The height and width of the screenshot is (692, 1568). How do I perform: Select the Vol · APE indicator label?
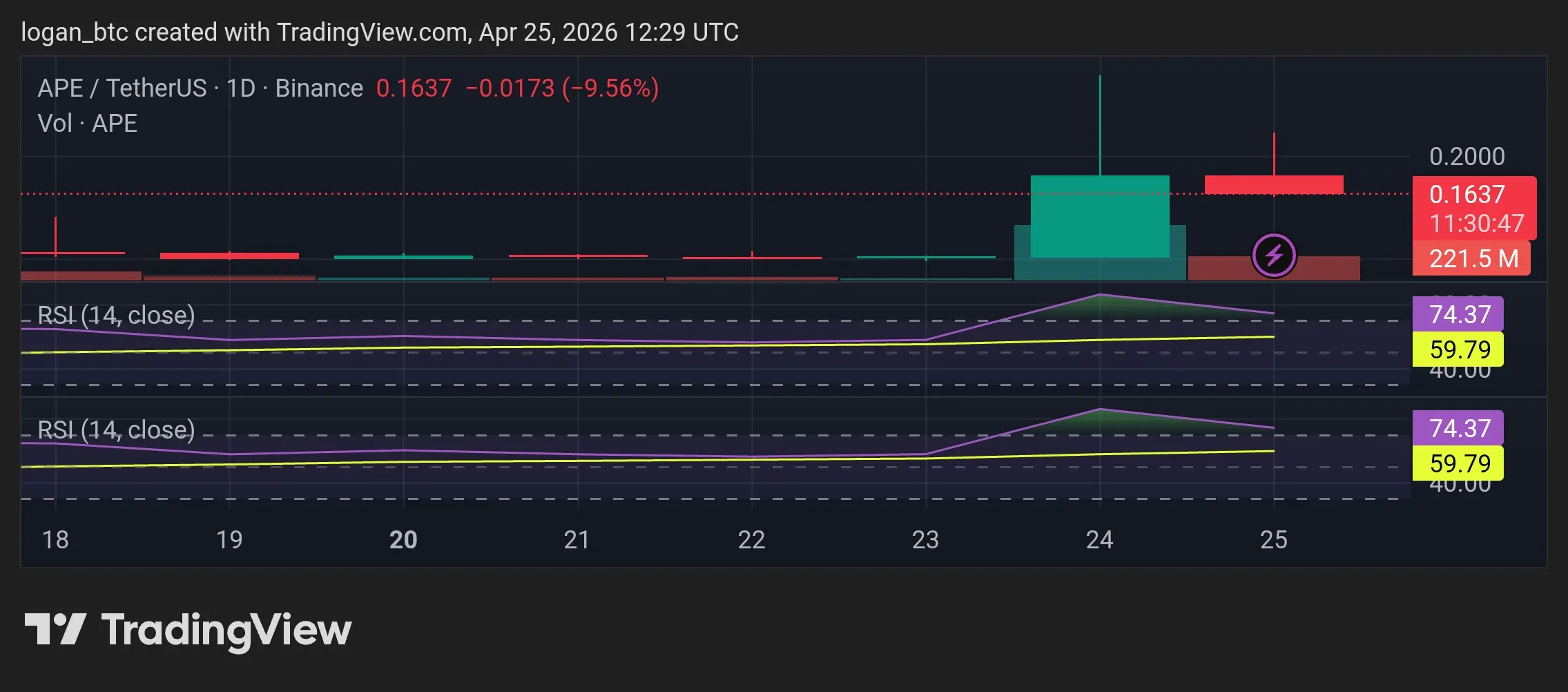pos(88,124)
